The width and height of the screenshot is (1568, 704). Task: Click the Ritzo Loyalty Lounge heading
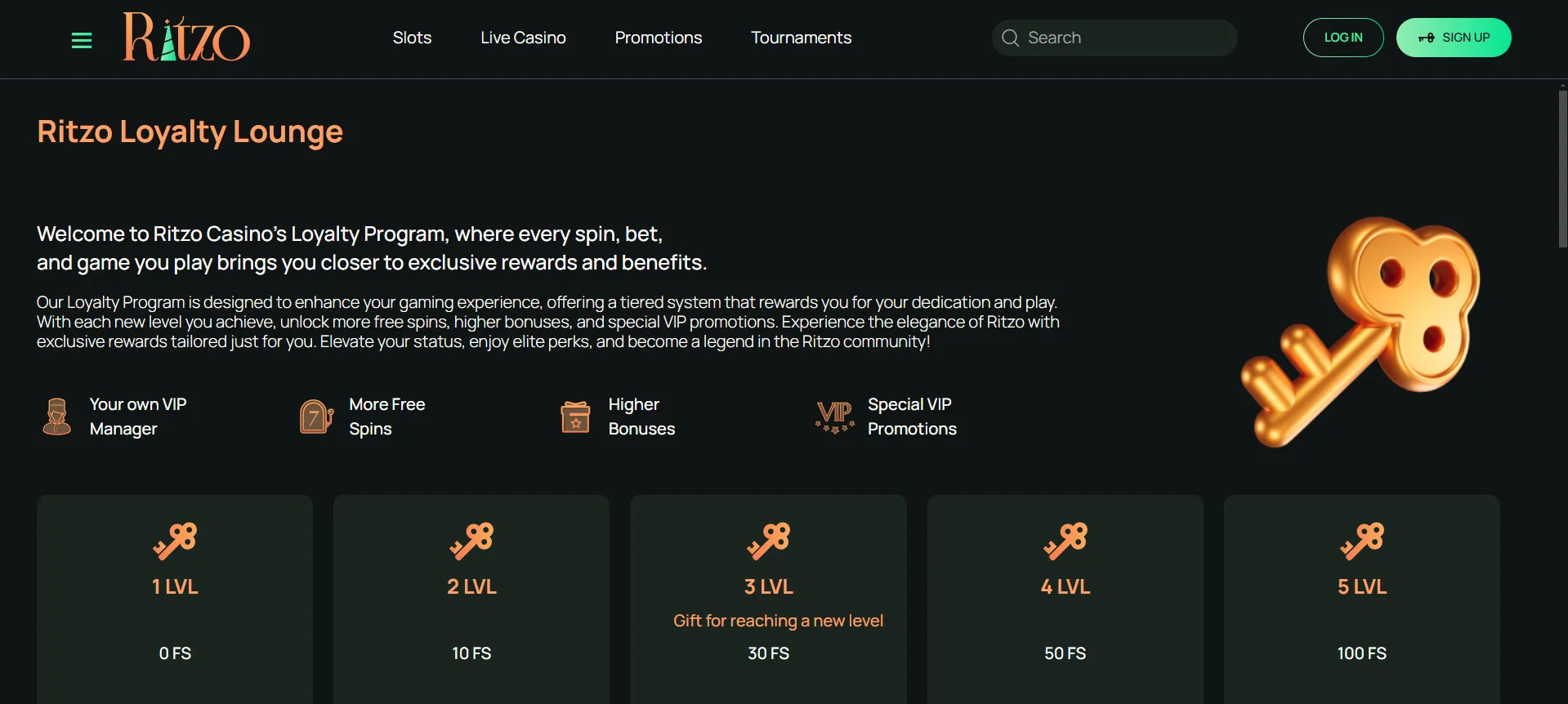190,132
